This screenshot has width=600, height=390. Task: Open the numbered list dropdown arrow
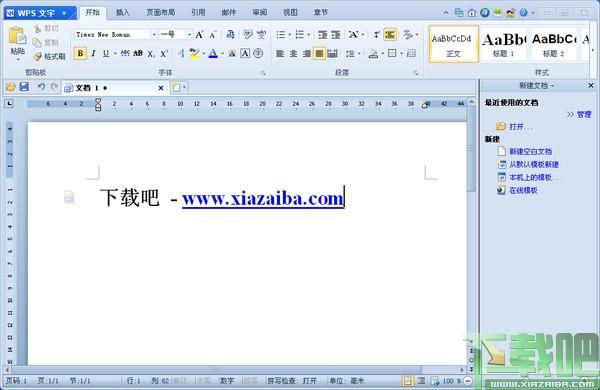pos(309,35)
